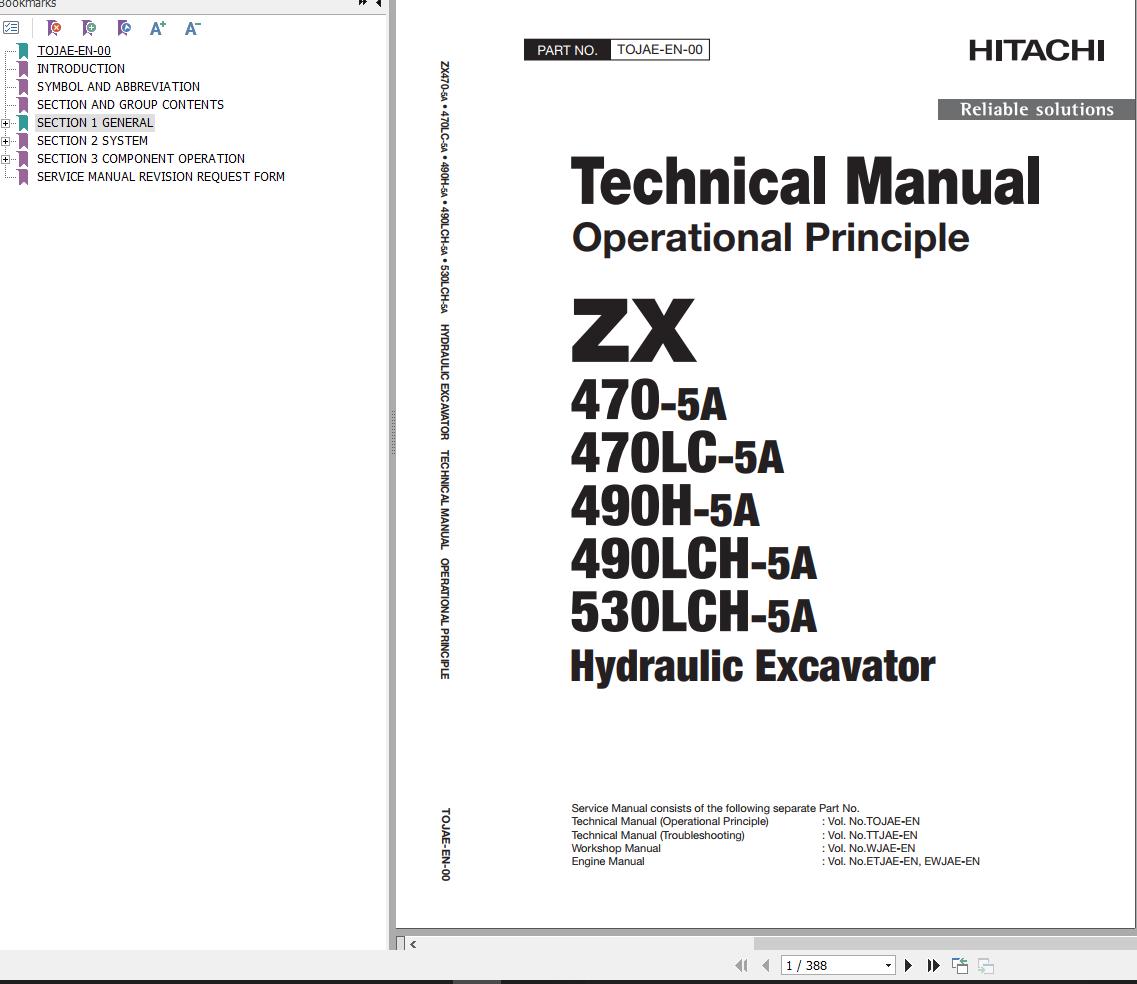Open SERVICE MANUAL REVISION REQUEST FORM bookmark
The width and height of the screenshot is (1137, 984).
161,177
